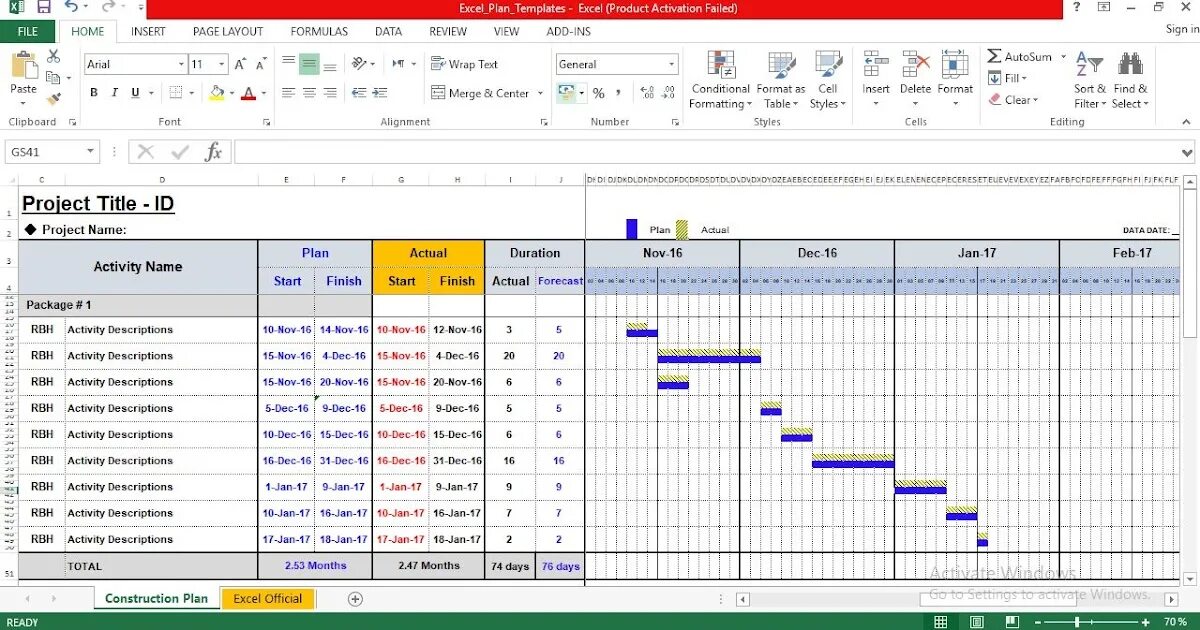Click the New Sheet plus button
This screenshot has height=630, width=1200.
coord(355,598)
